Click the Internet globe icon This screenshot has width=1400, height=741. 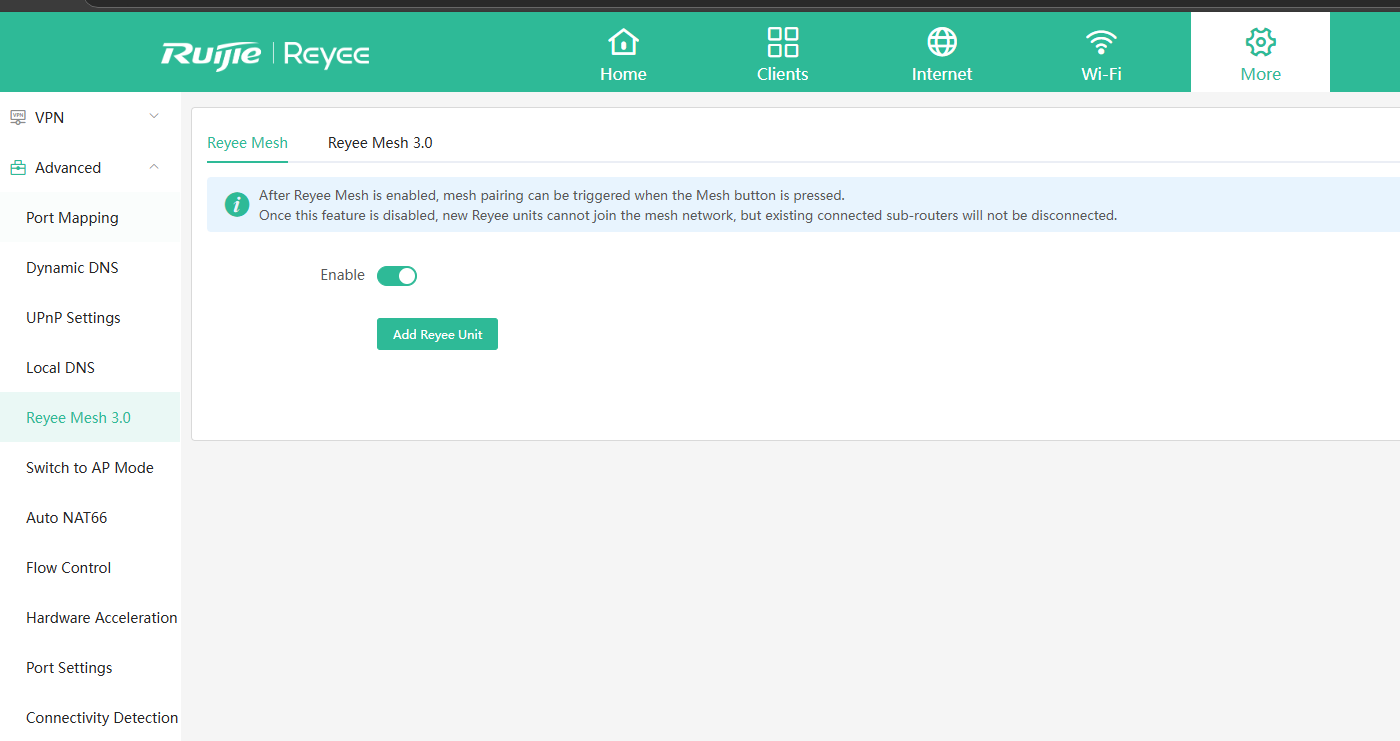(x=942, y=42)
